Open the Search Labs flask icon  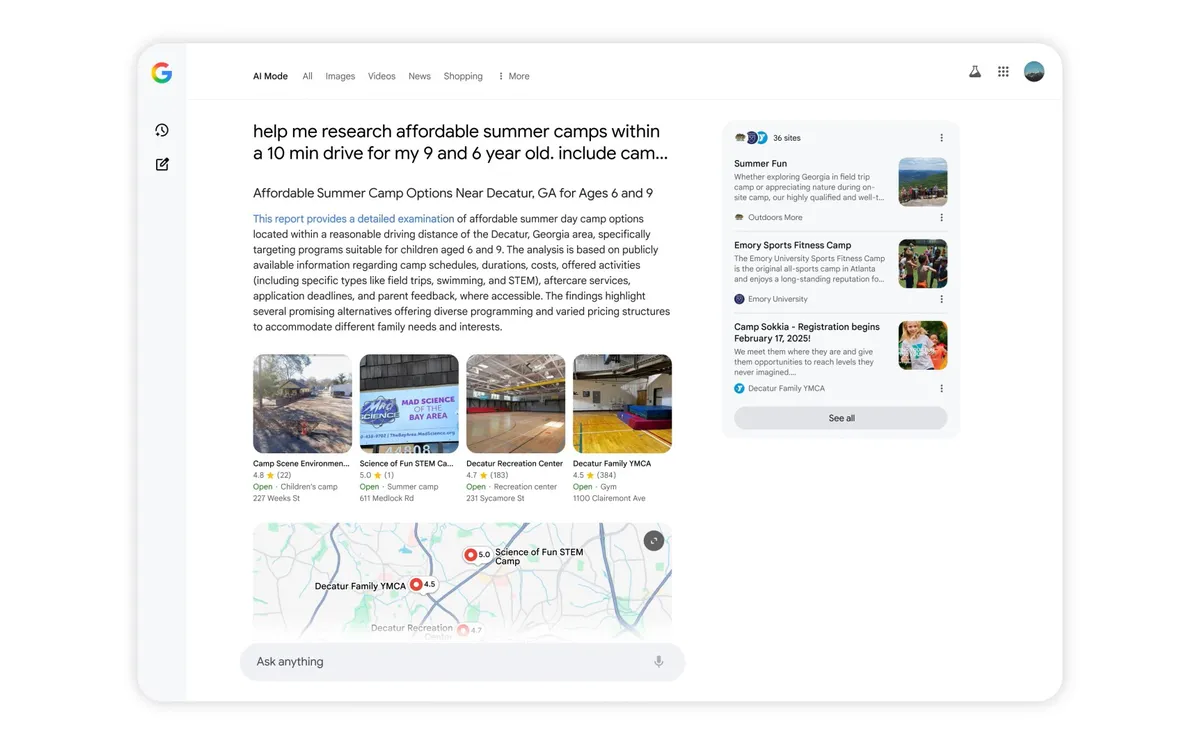coord(975,72)
